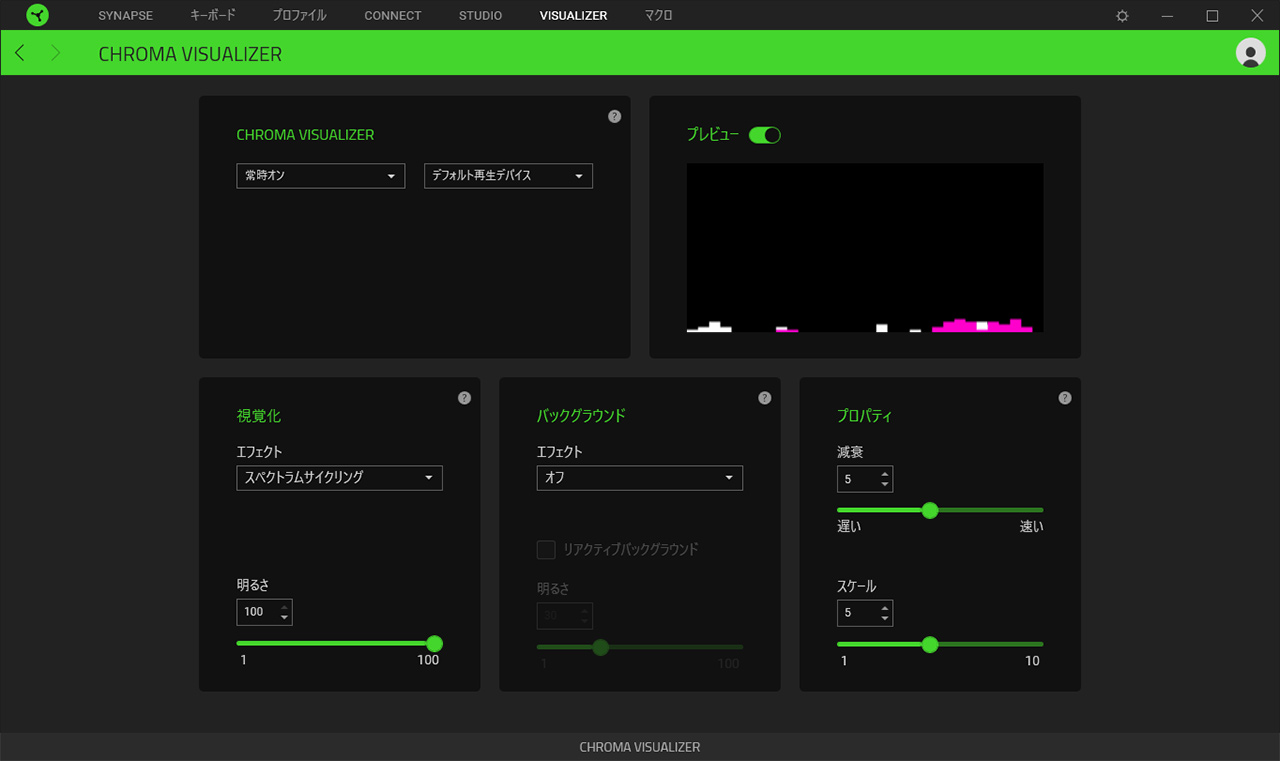Open the background エフェクト オフ dropdown

point(639,478)
